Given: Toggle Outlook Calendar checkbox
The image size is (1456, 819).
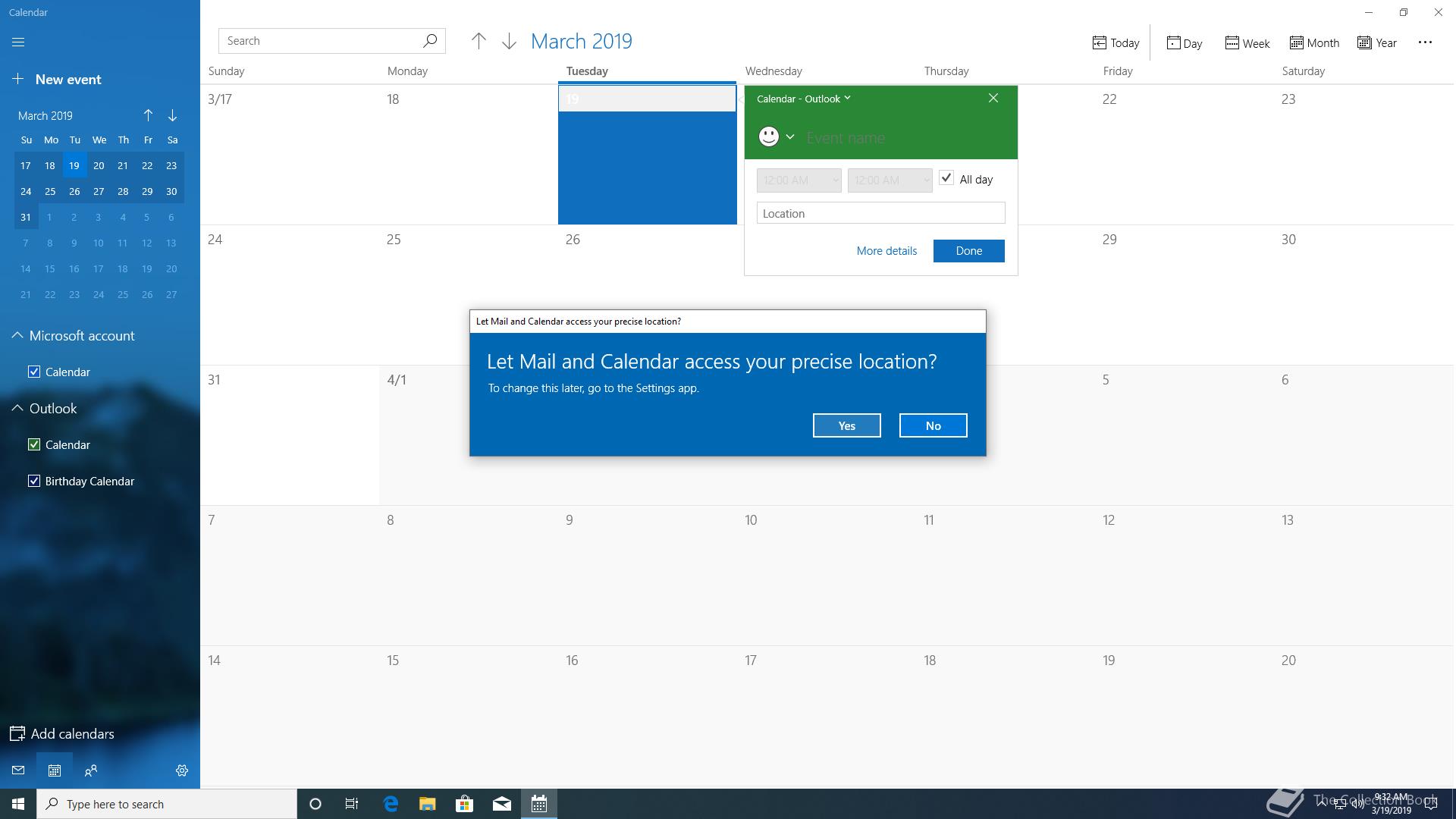Looking at the screenshot, I should pyautogui.click(x=33, y=444).
